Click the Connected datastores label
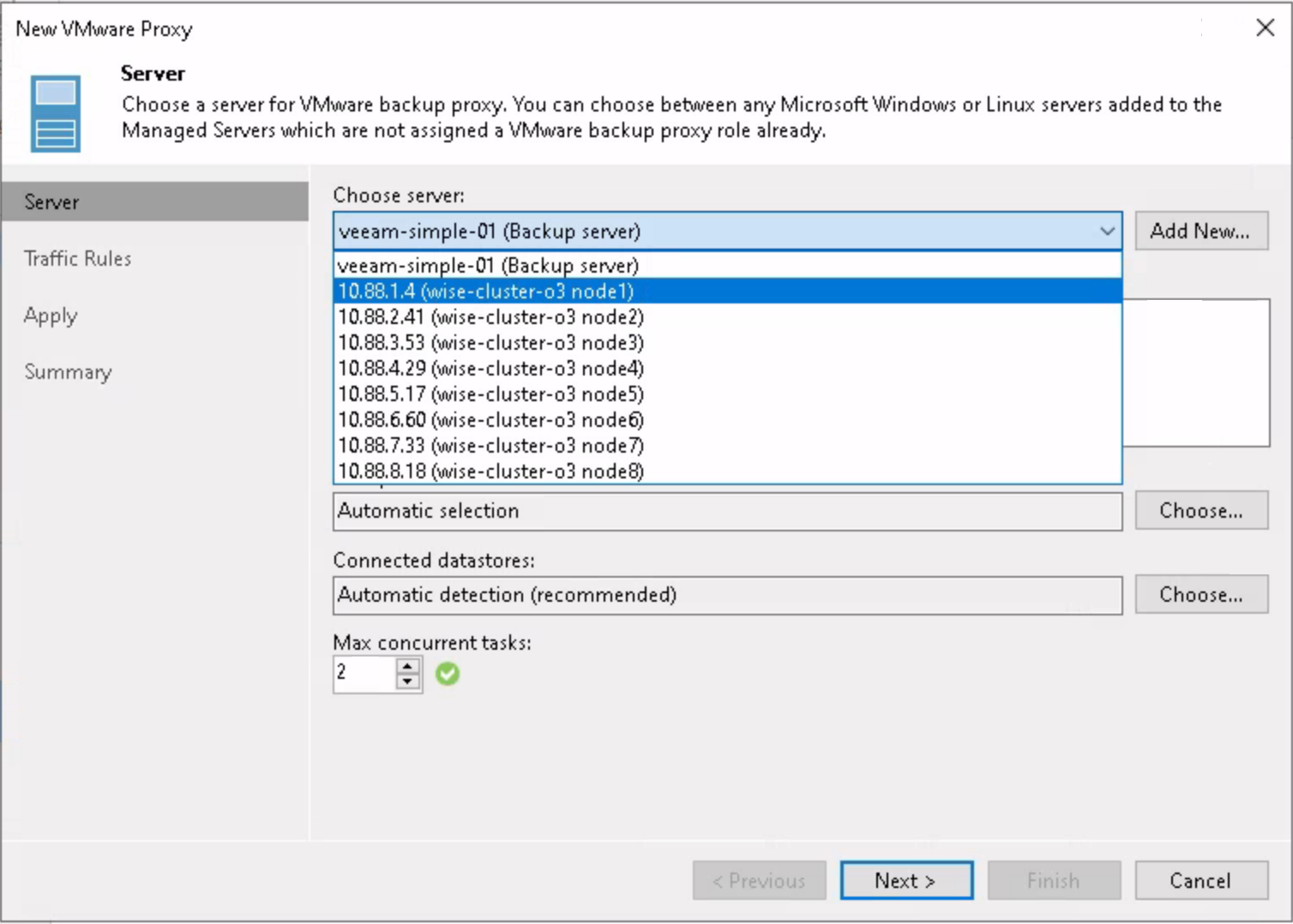1293x924 pixels. tap(434, 560)
